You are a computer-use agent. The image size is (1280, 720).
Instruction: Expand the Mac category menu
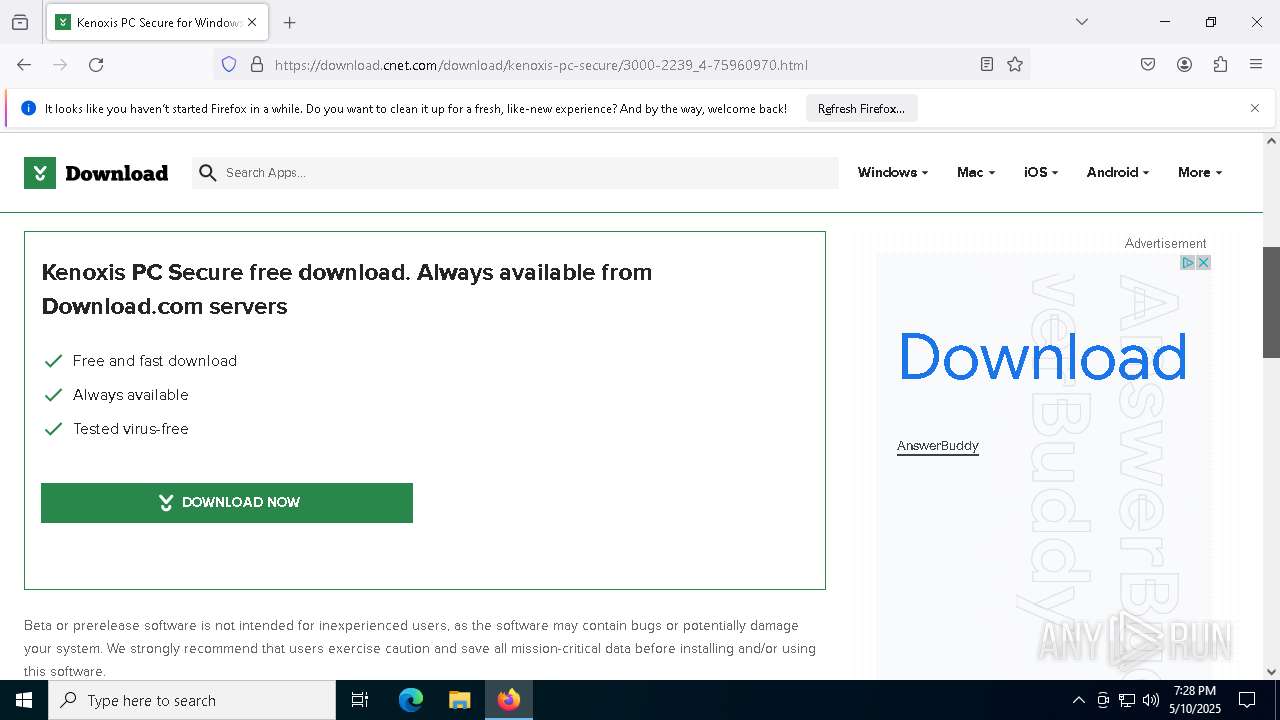(x=976, y=173)
